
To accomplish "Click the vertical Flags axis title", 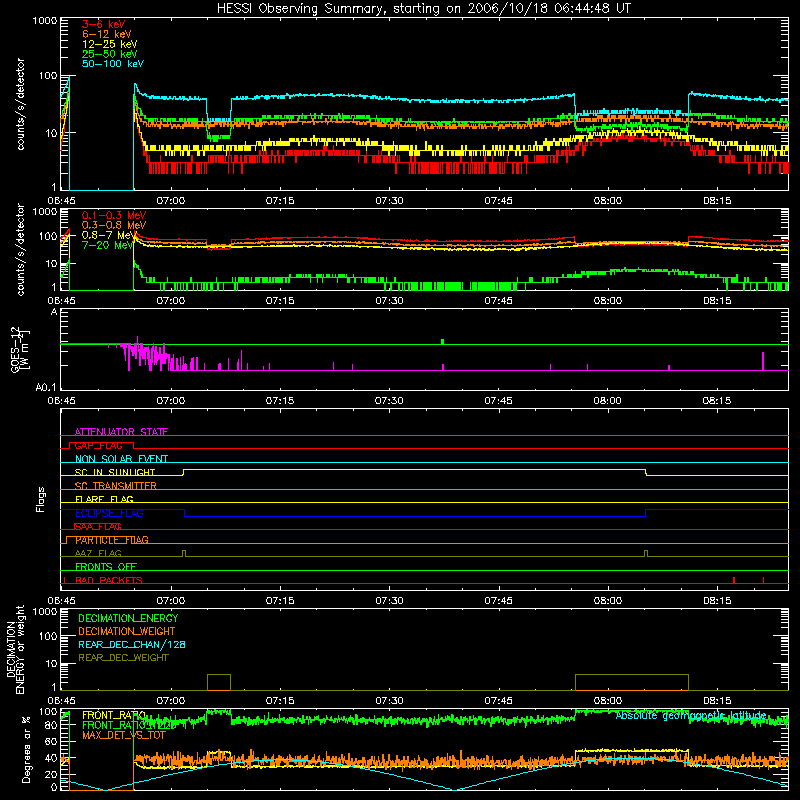I will [41, 499].
